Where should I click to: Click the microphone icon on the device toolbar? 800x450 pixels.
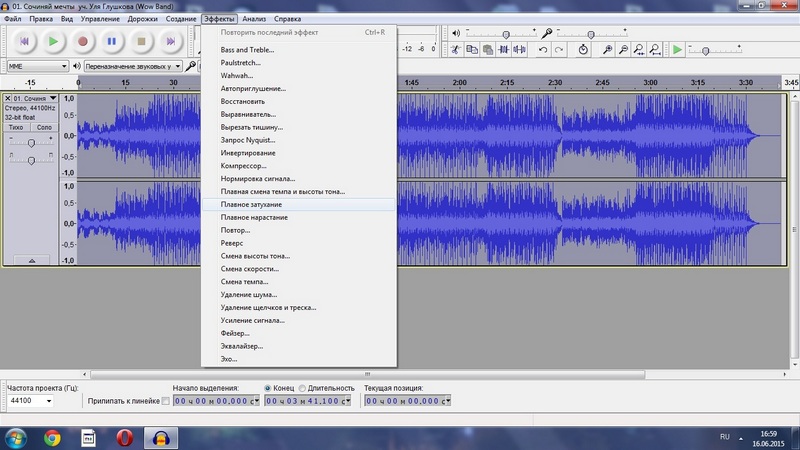(x=190, y=66)
